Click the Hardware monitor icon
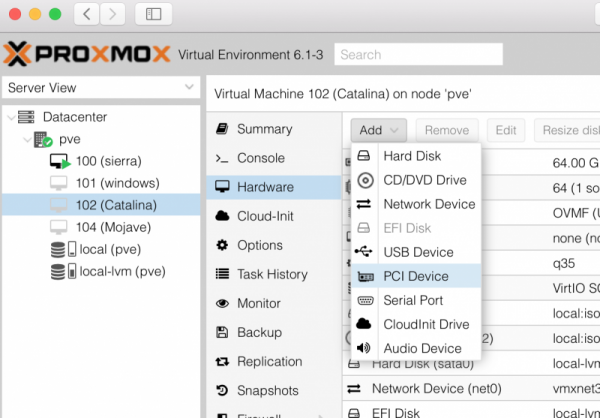Screen dimensions: 600x418 pyautogui.click(x=222, y=187)
